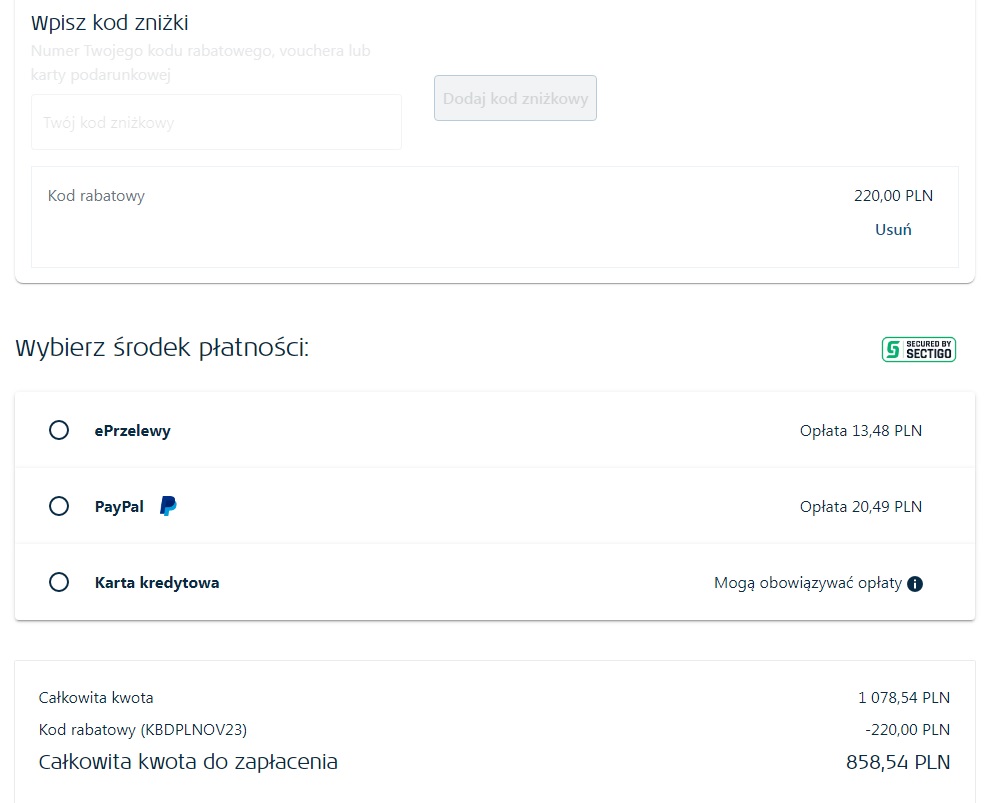
Task: Choose the PayPal radio button
Action: [59, 506]
